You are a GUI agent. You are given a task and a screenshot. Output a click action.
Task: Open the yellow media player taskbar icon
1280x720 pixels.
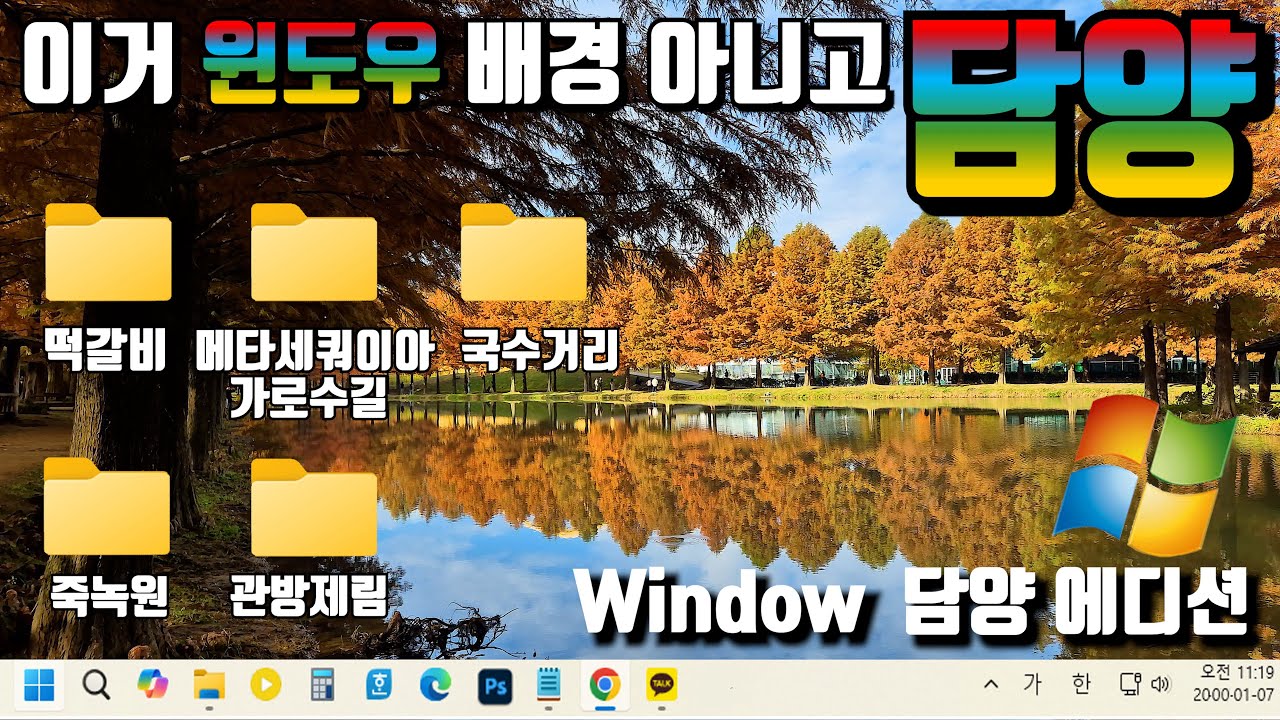coord(265,685)
